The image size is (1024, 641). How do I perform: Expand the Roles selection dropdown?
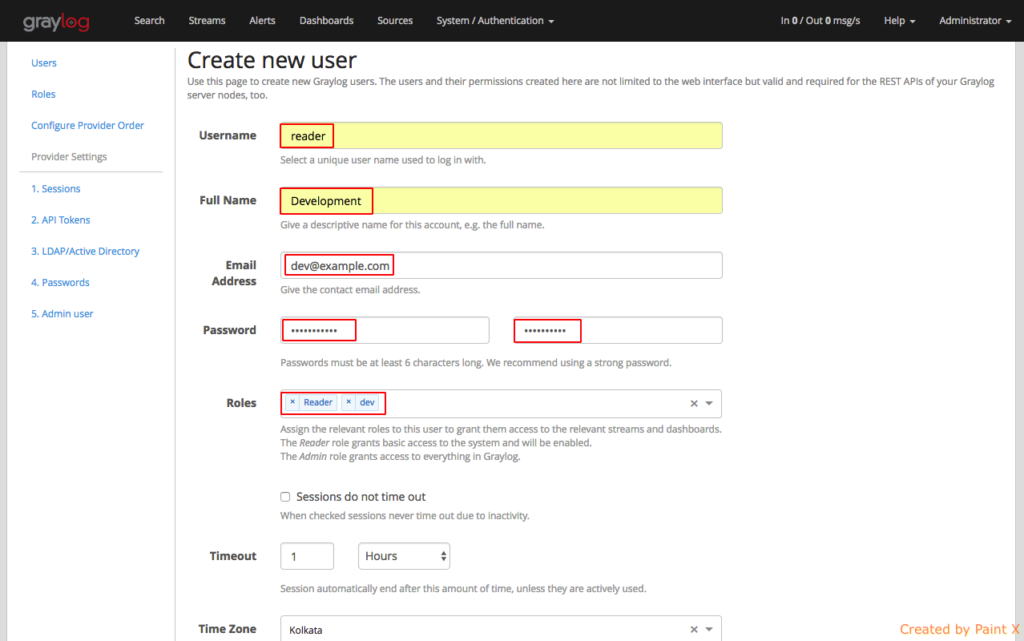coord(710,403)
